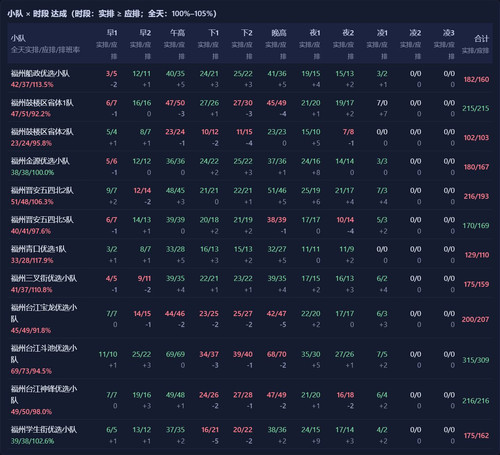
Task: Click the cell value 10/14
Action: [345, 220]
